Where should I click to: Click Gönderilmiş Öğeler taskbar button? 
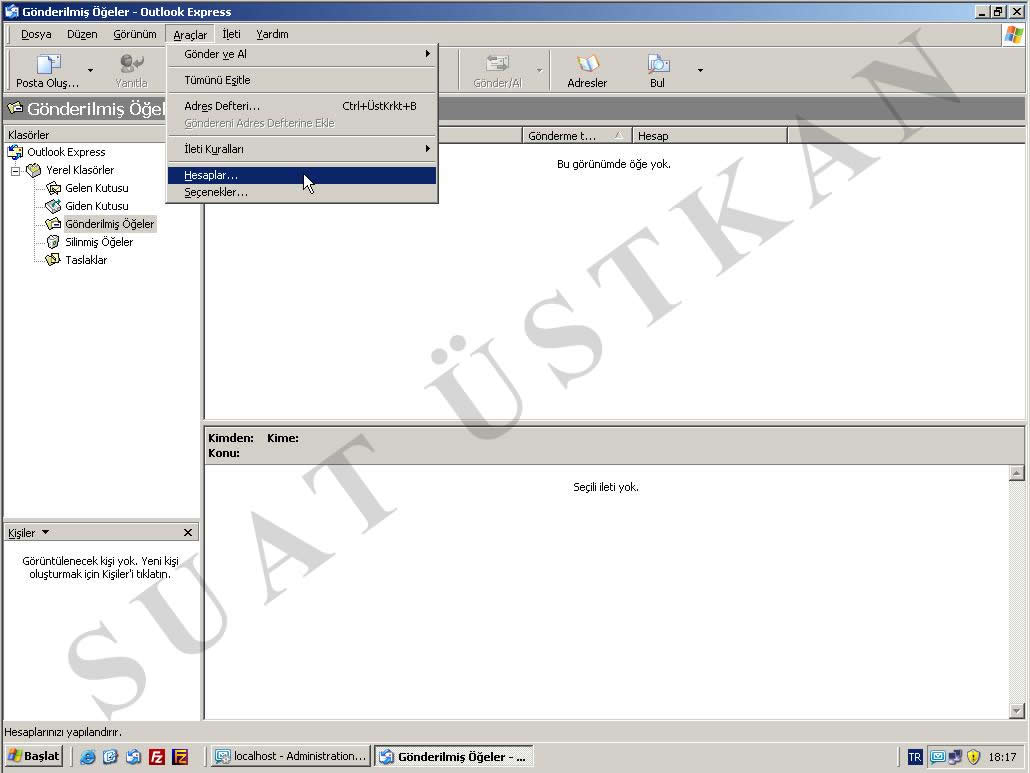[454, 757]
